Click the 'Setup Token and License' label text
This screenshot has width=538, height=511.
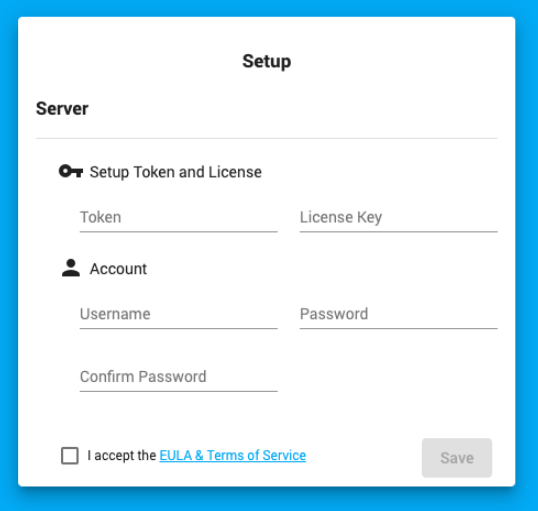pyautogui.click(x=175, y=172)
